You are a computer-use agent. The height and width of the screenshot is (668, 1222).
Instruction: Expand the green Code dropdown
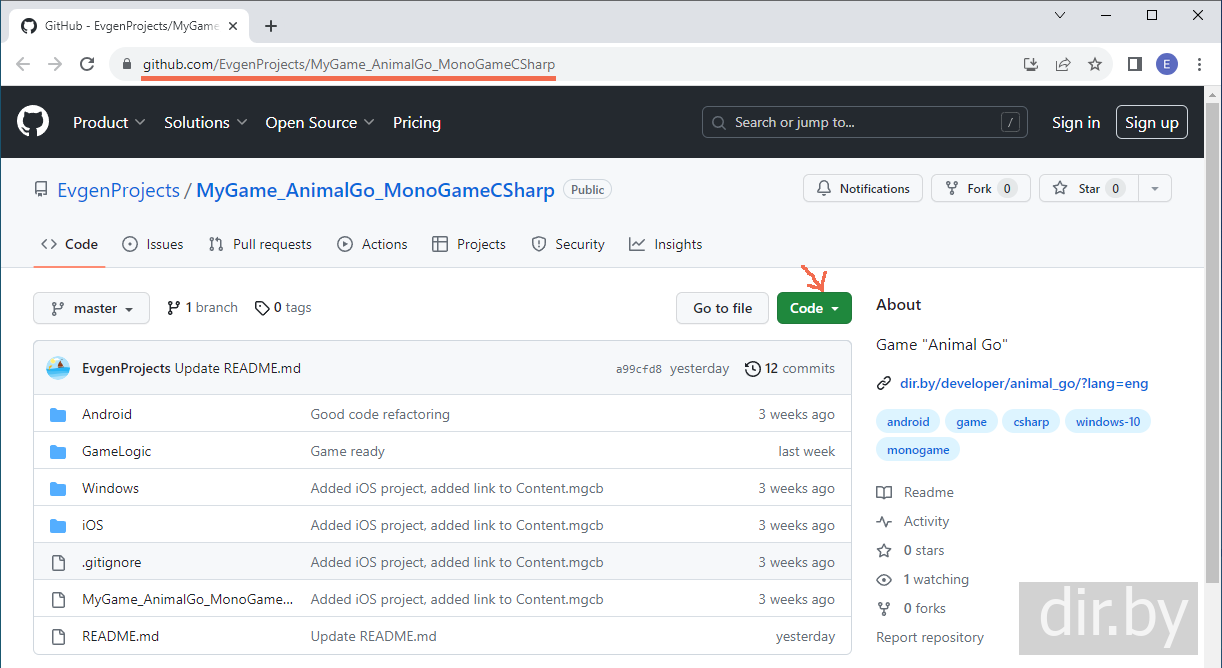814,308
